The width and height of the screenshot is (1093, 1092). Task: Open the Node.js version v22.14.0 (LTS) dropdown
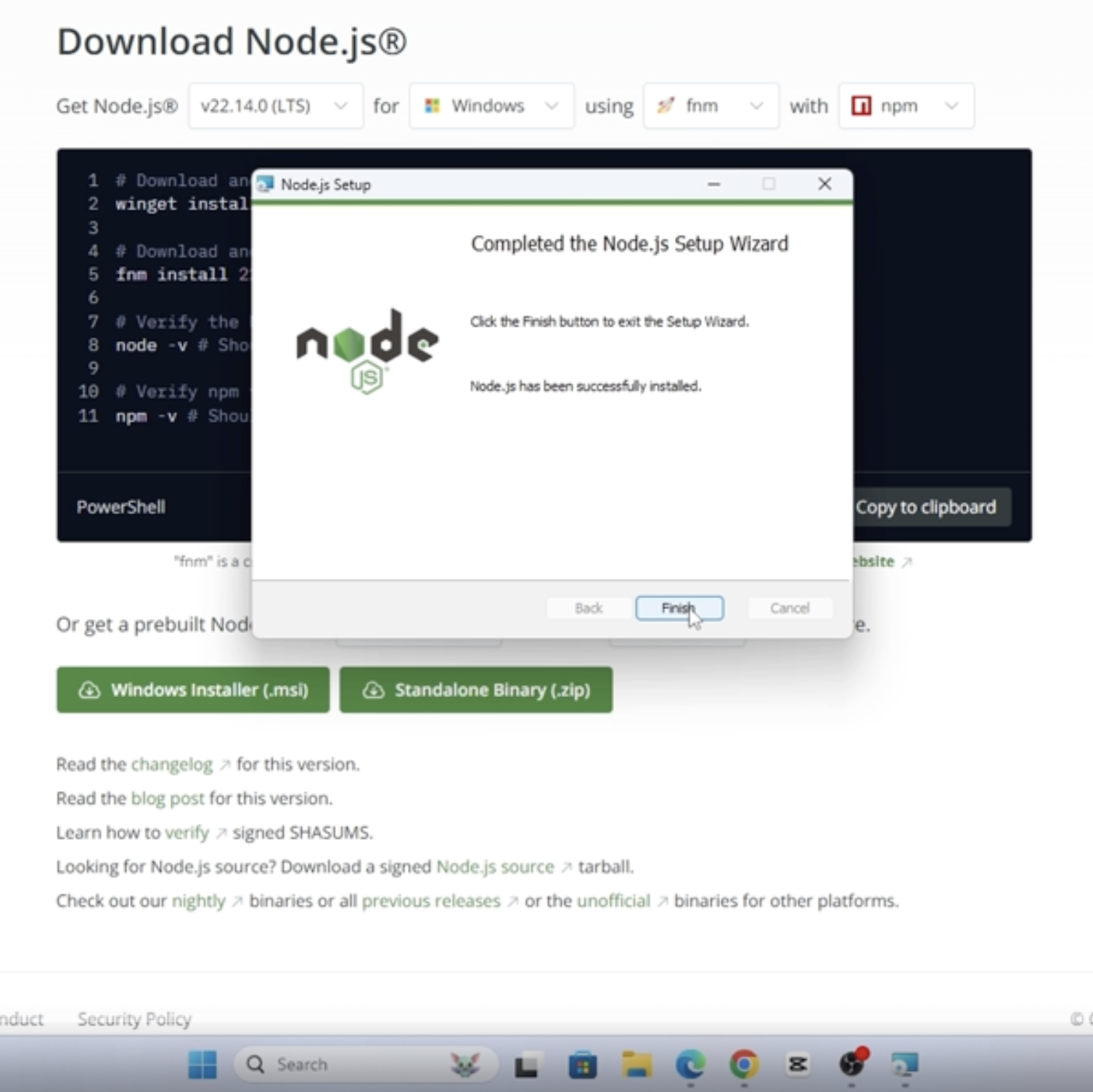click(x=276, y=106)
